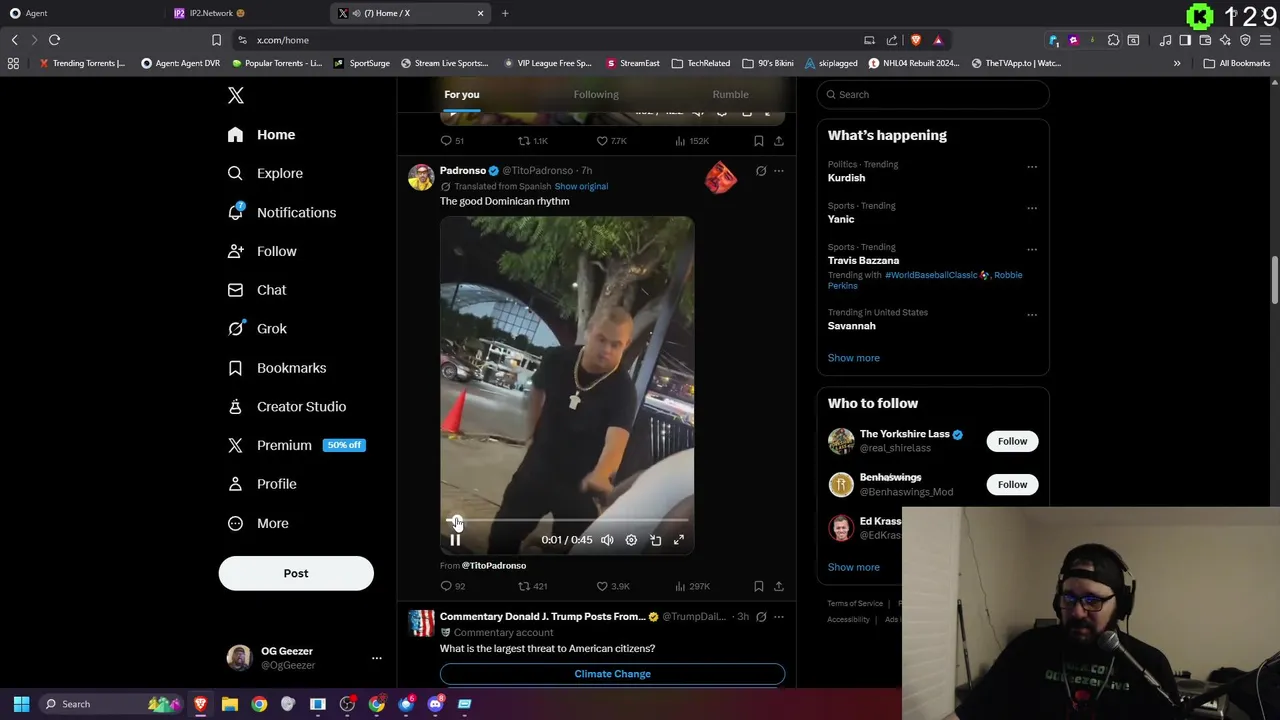The height and width of the screenshot is (720, 1280).
Task: Open Grok explain icon on Padronso post
Action: pyautogui.click(x=761, y=171)
